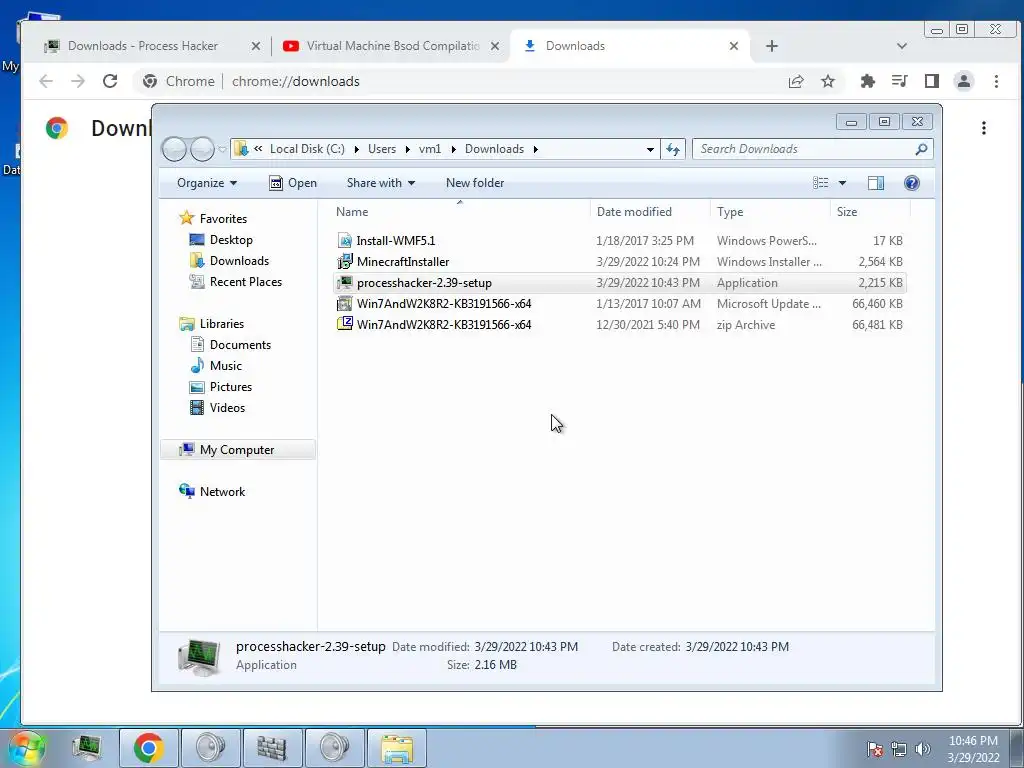Expand arrow after Local Disk (C:) breadcrumb
Viewport: 1024px width, 768px height.
(357, 149)
